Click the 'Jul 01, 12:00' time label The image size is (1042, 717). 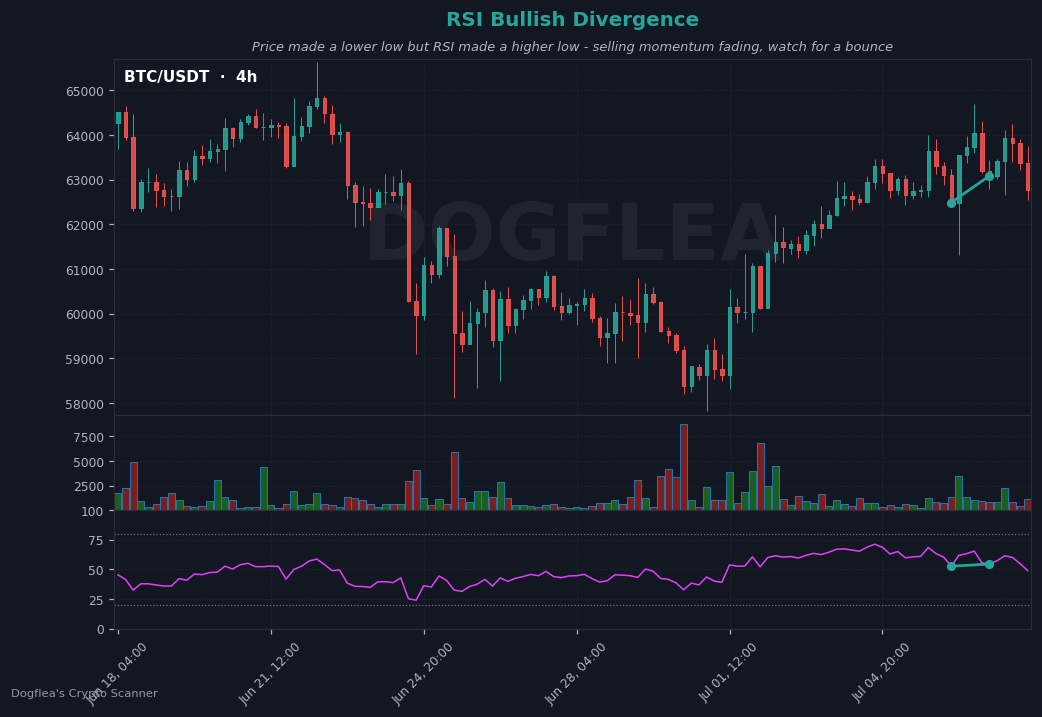click(728, 672)
